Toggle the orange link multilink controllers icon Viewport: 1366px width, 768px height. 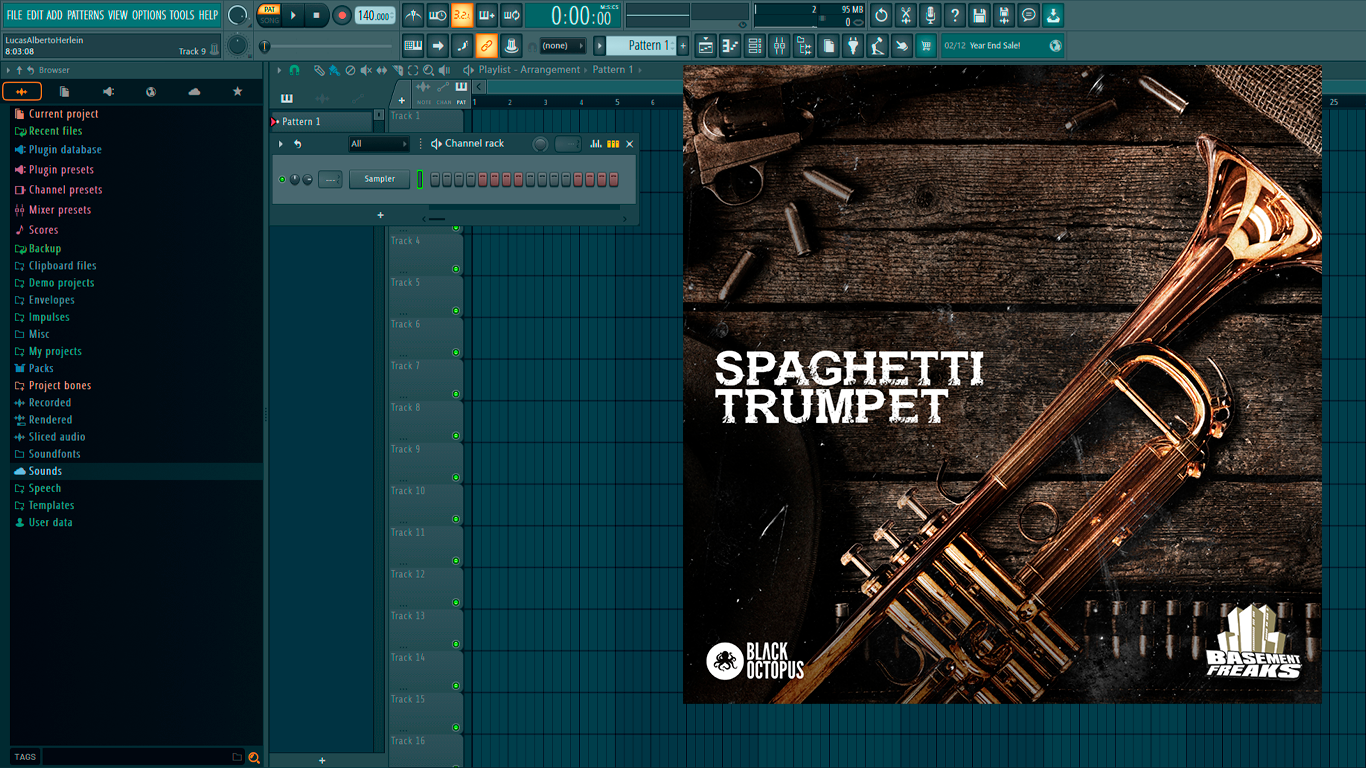[x=486, y=45]
